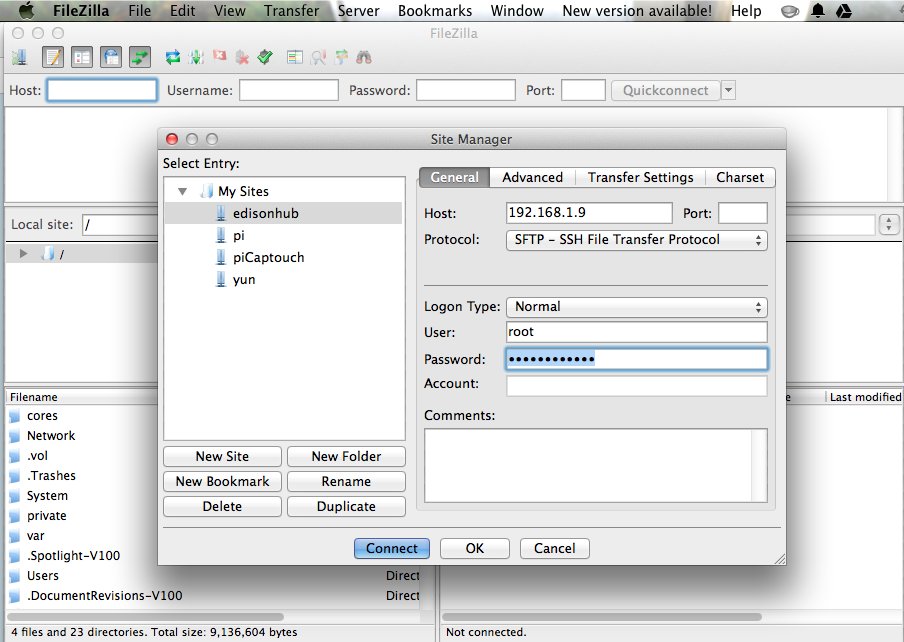The height and width of the screenshot is (642, 904).
Task: Open directory listing filters icon
Action: click(x=295, y=57)
